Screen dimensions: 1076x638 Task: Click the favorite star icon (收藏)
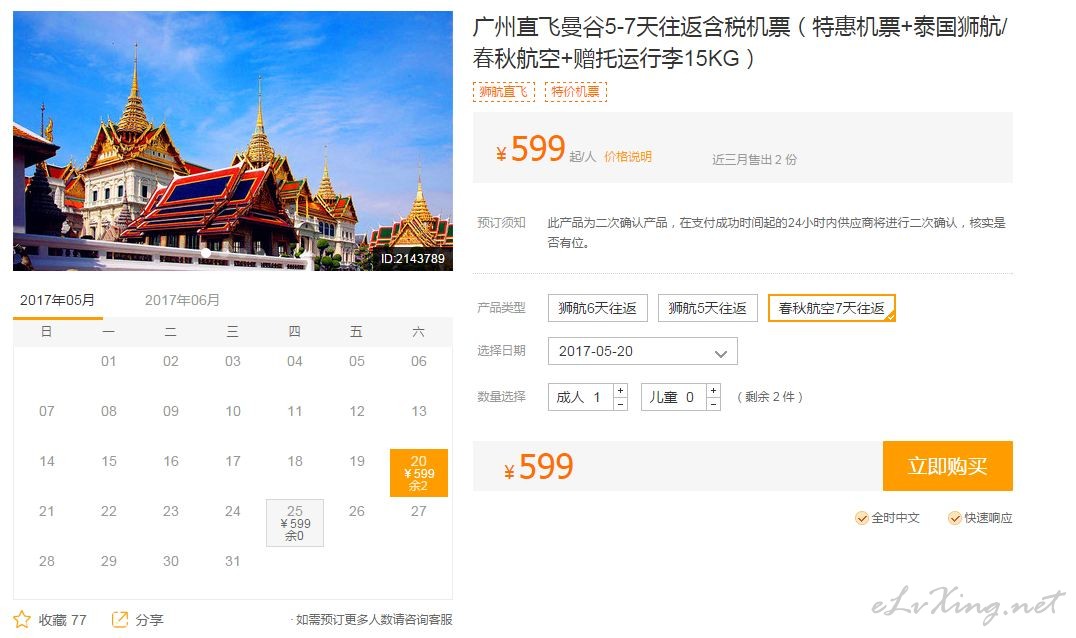[22, 619]
